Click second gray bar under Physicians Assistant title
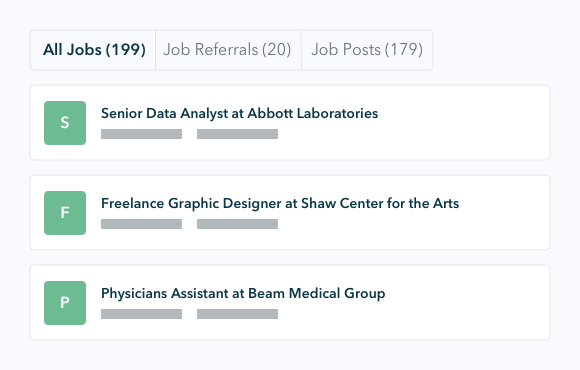The width and height of the screenshot is (580, 370). [237, 314]
